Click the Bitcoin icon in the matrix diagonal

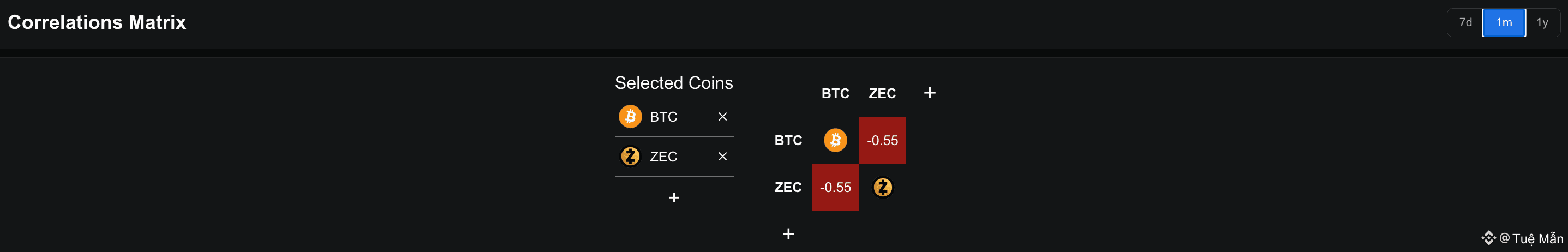point(835,140)
